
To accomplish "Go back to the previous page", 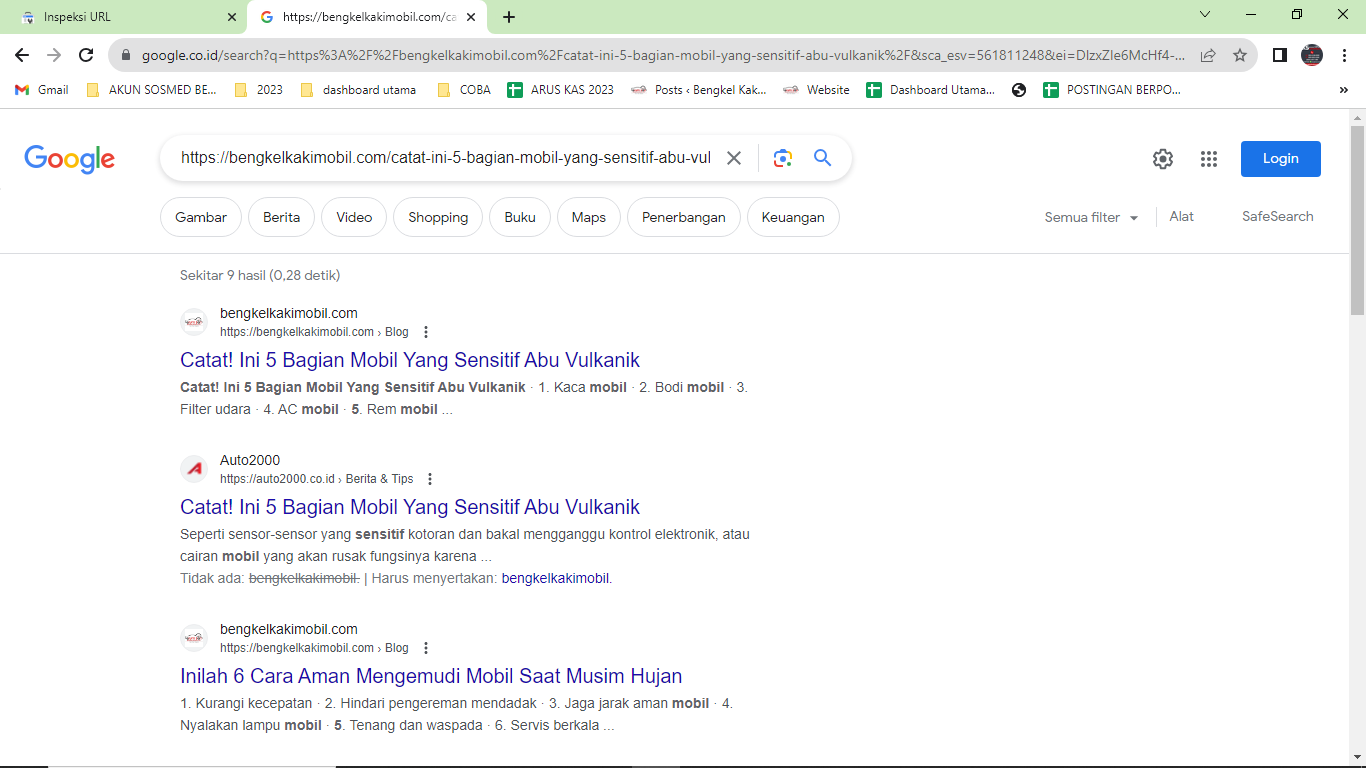I will 22,55.
